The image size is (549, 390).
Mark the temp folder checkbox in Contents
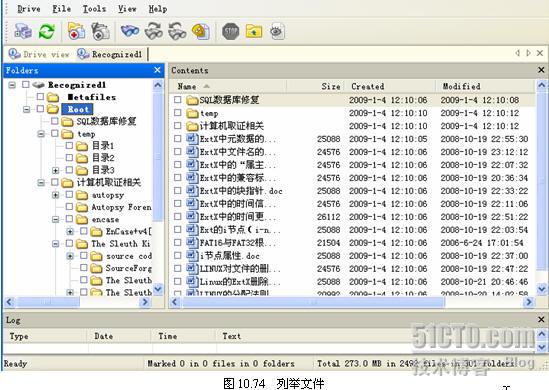[178, 113]
